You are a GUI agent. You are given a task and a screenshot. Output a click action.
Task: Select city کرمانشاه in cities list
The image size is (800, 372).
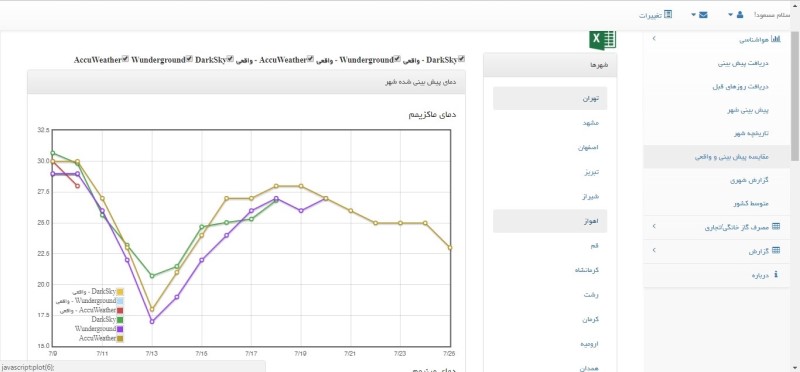point(550,270)
